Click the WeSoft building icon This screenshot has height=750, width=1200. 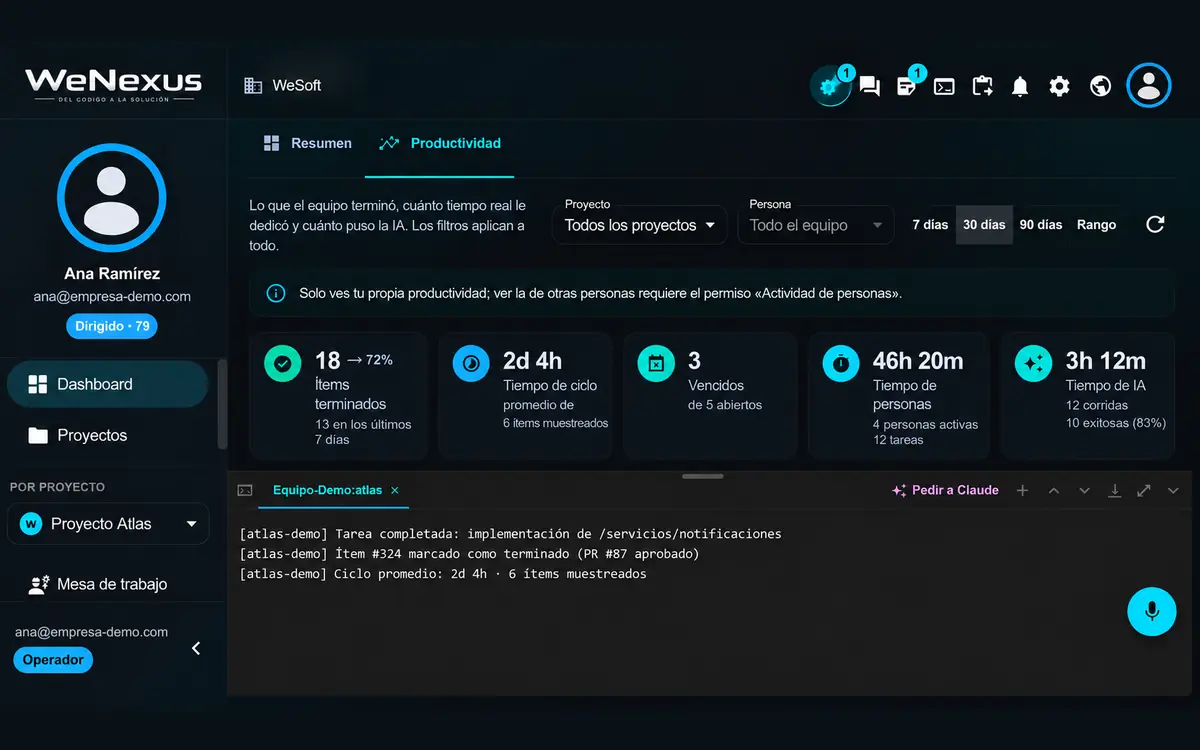pyautogui.click(x=253, y=86)
